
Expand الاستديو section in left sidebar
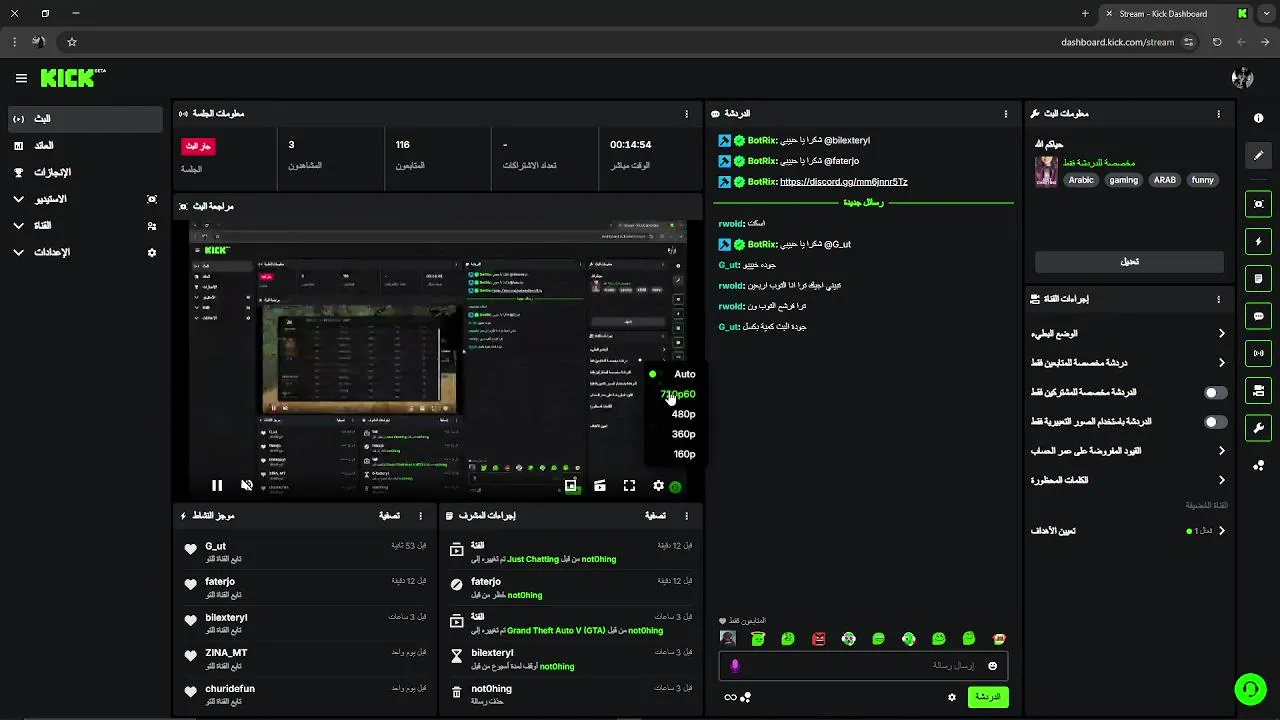[x=85, y=199]
